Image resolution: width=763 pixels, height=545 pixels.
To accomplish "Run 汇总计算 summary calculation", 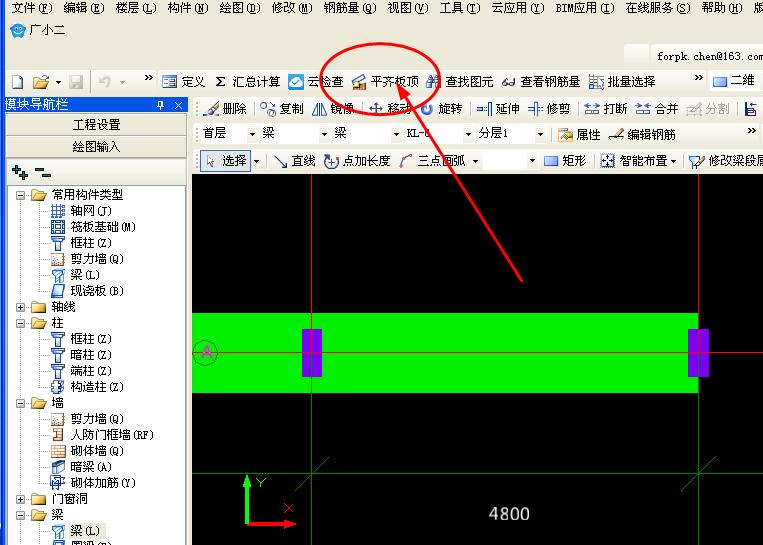I will (248, 82).
